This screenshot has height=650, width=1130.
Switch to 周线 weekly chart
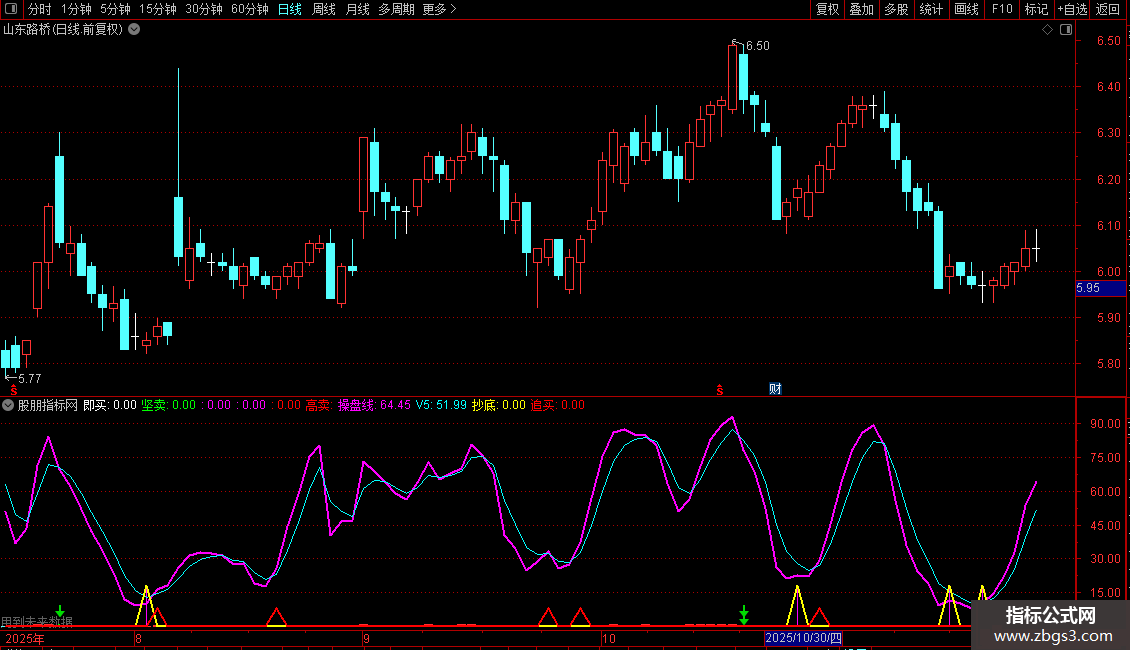[324, 9]
